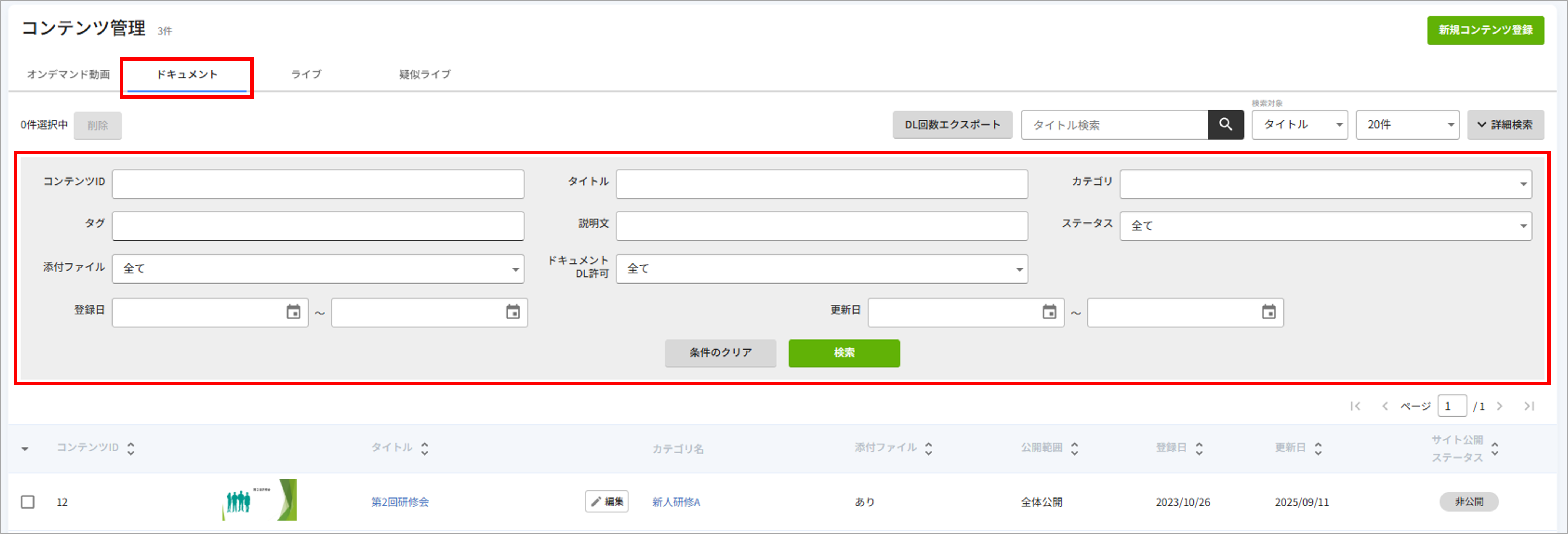Click 編集 button for 第2回研修会
This screenshot has width=1568, height=534.
tap(607, 502)
